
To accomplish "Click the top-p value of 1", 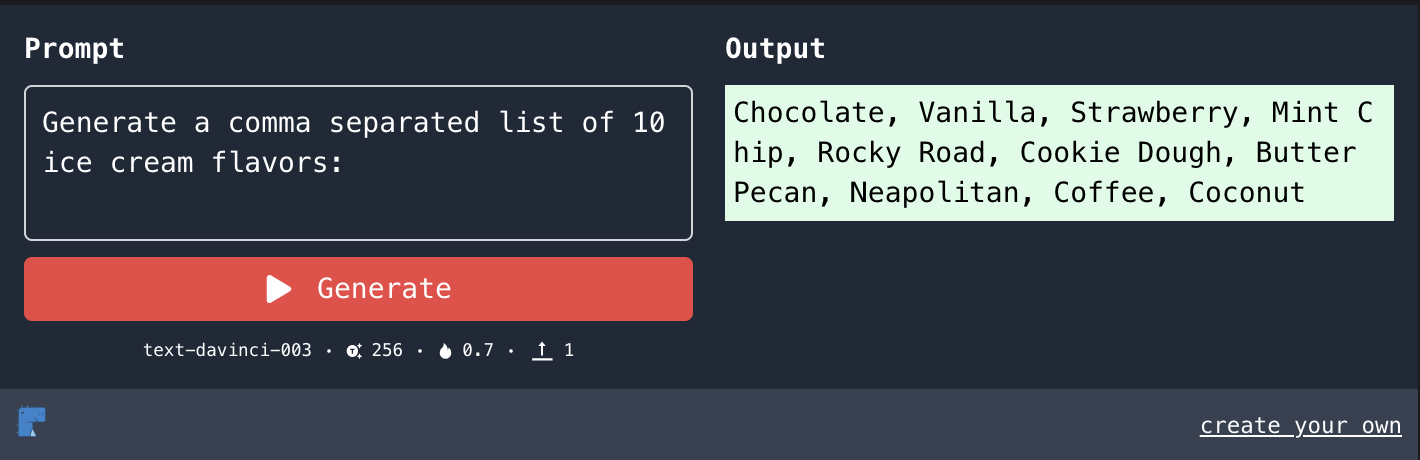I will pyautogui.click(x=569, y=351).
